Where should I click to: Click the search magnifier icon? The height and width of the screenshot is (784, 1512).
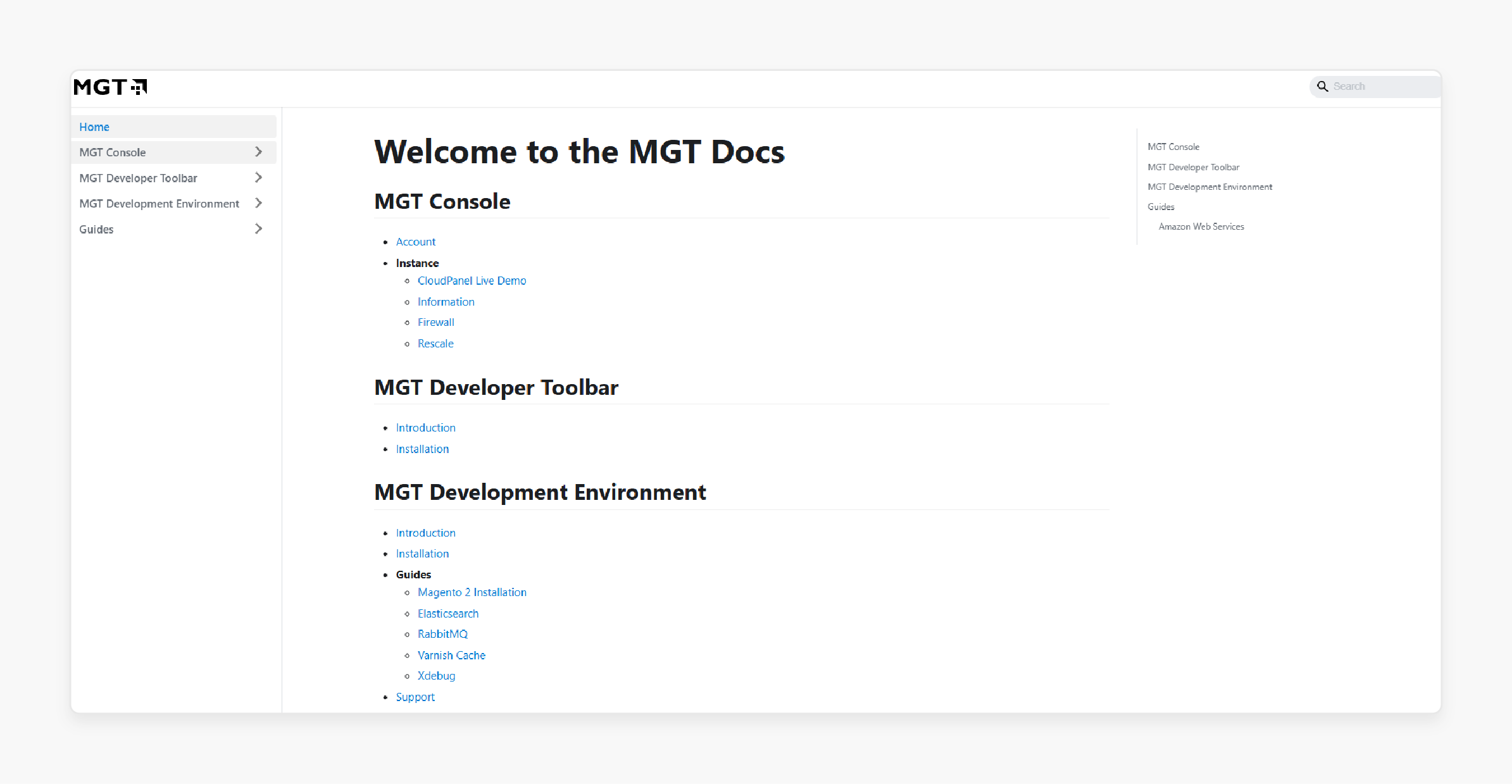pos(1322,87)
